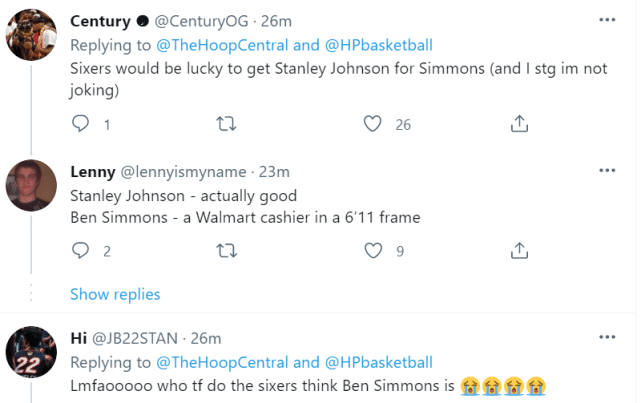
Task: Reply to Lenny's tweet
Action: (82, 252)
